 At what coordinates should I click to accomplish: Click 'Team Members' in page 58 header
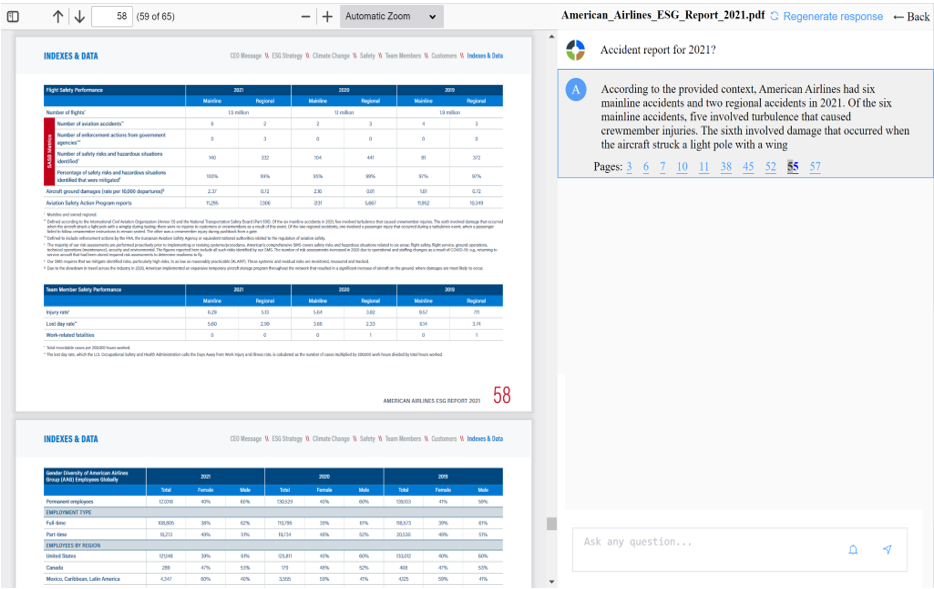pos(403,56)
